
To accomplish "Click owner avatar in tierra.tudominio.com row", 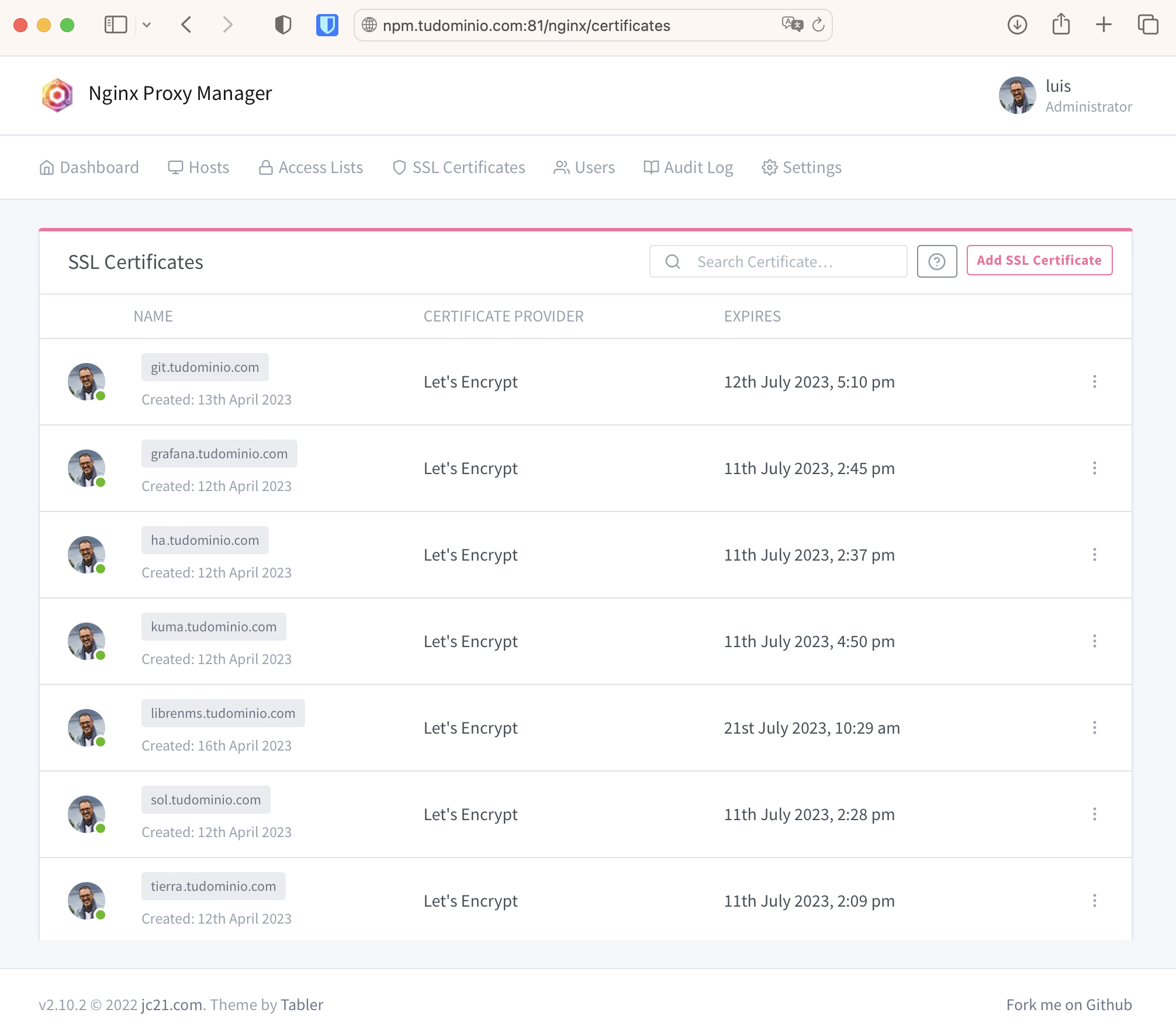I will (87, 901).
